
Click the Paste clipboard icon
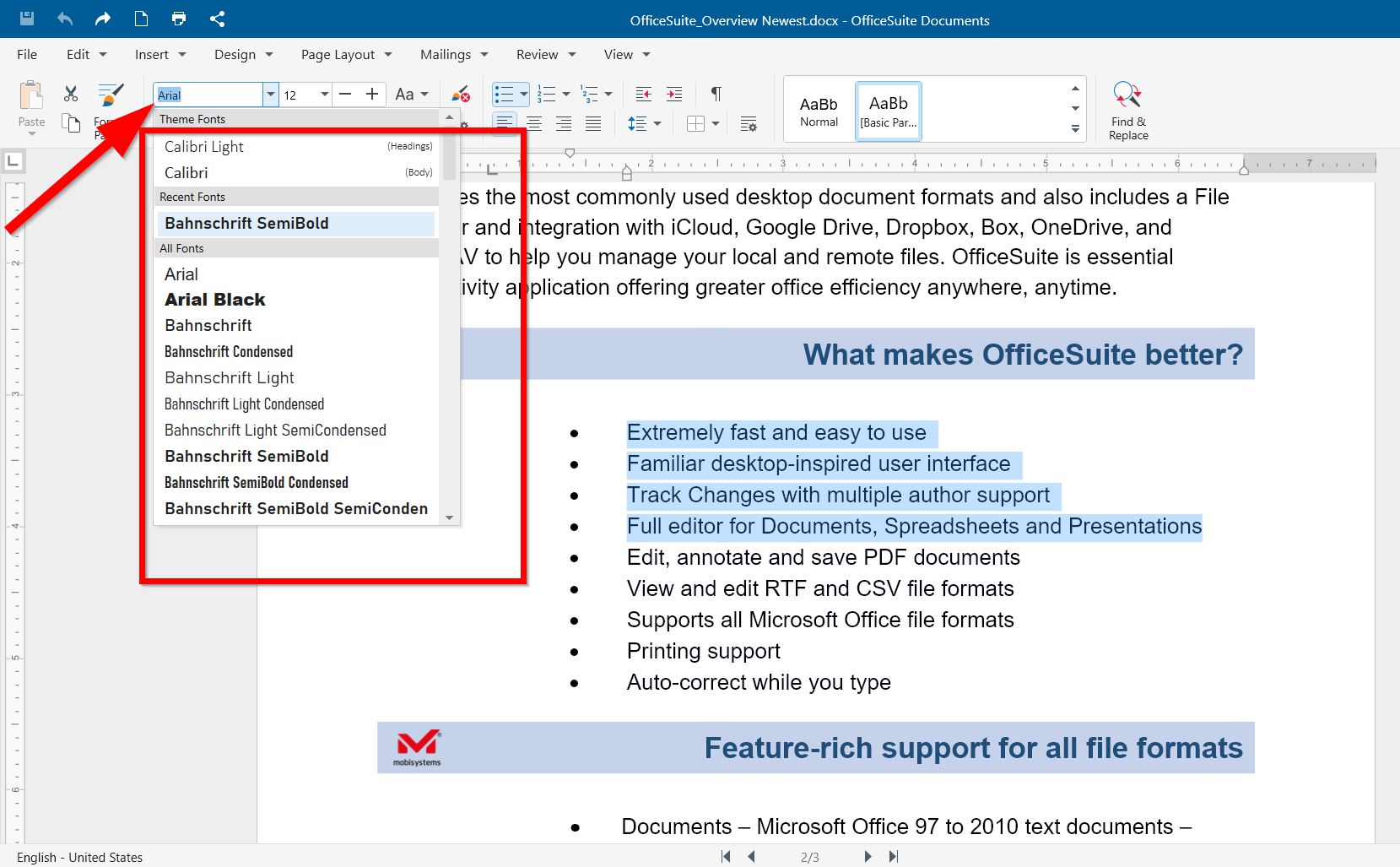[31, 95]
